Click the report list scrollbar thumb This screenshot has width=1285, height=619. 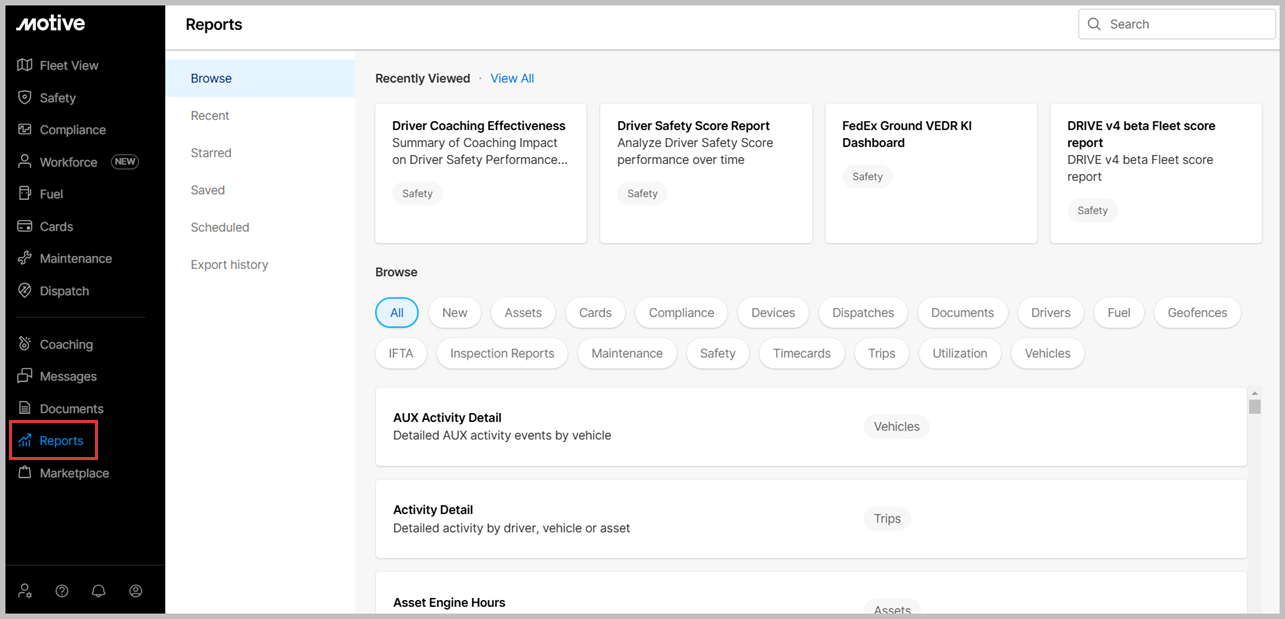(x=1254, y=405)
